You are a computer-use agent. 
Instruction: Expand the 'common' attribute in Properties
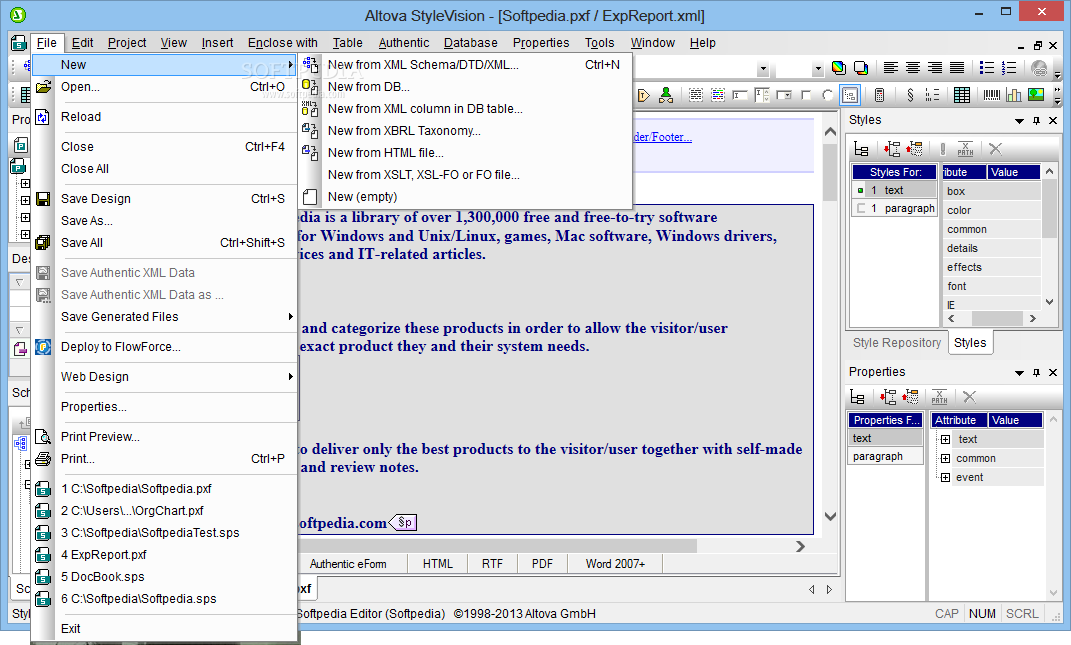point(945,458)
